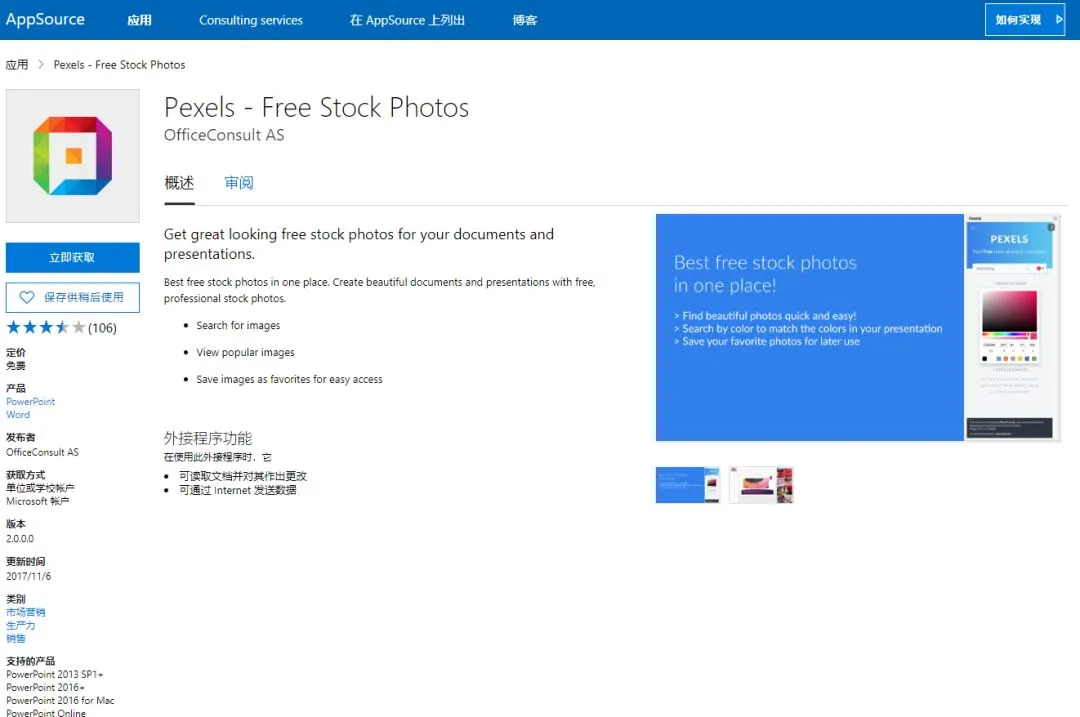Click the PowerPoint 2016 for Mac entry
1080x717 pixels.
[x=61, y=700]
